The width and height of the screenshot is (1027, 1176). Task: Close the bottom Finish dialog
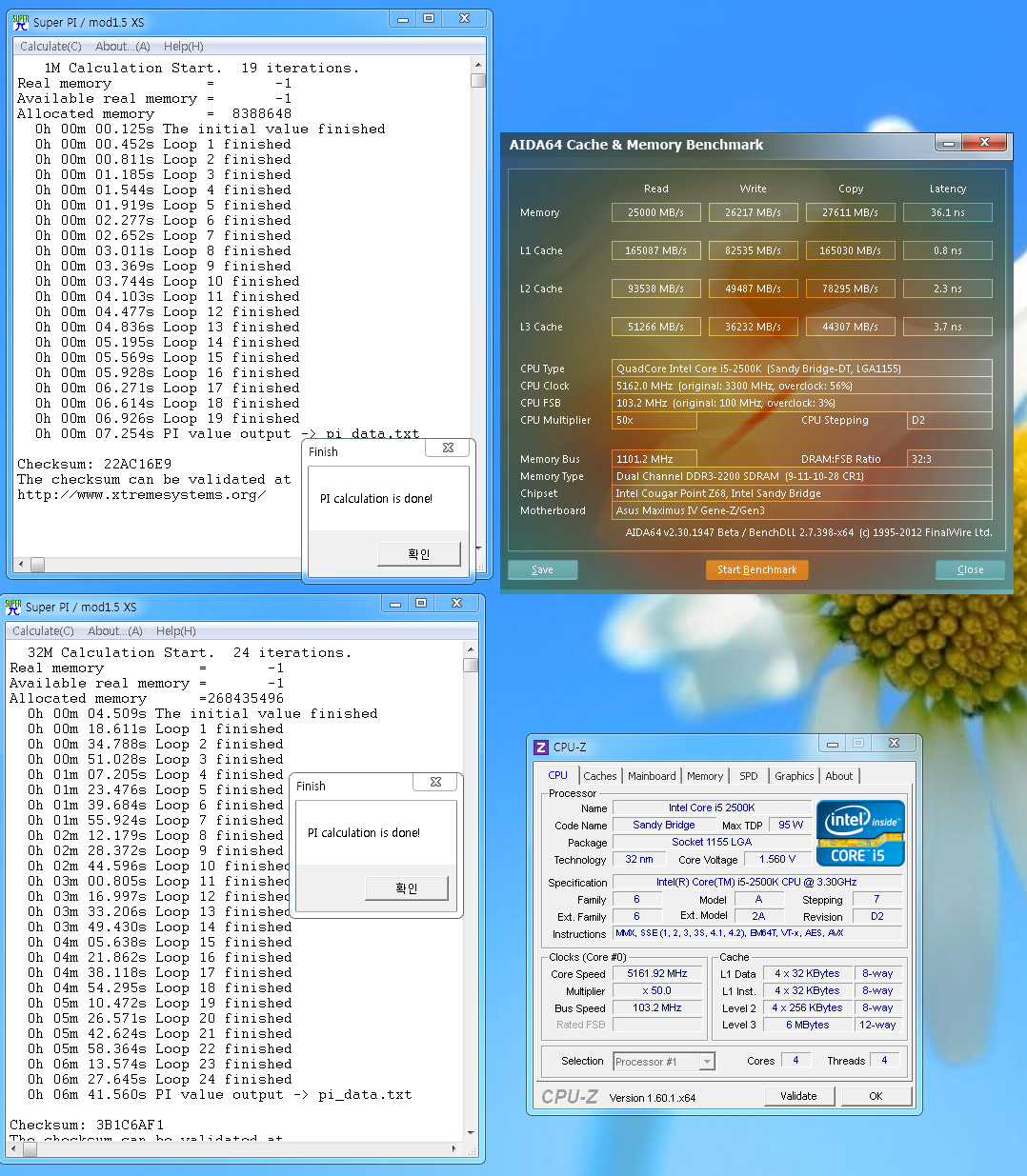(435, 782)
